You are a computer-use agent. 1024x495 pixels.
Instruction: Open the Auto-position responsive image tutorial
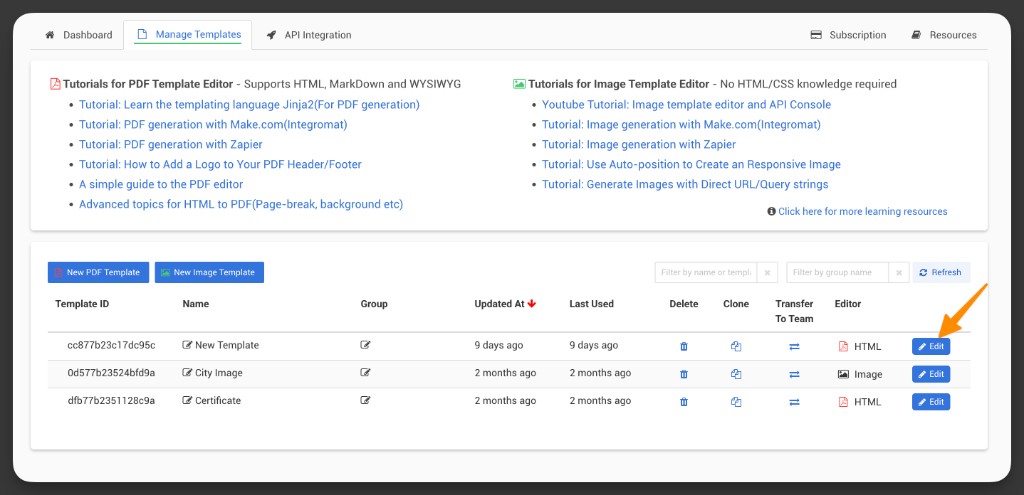tap(692, 165)
